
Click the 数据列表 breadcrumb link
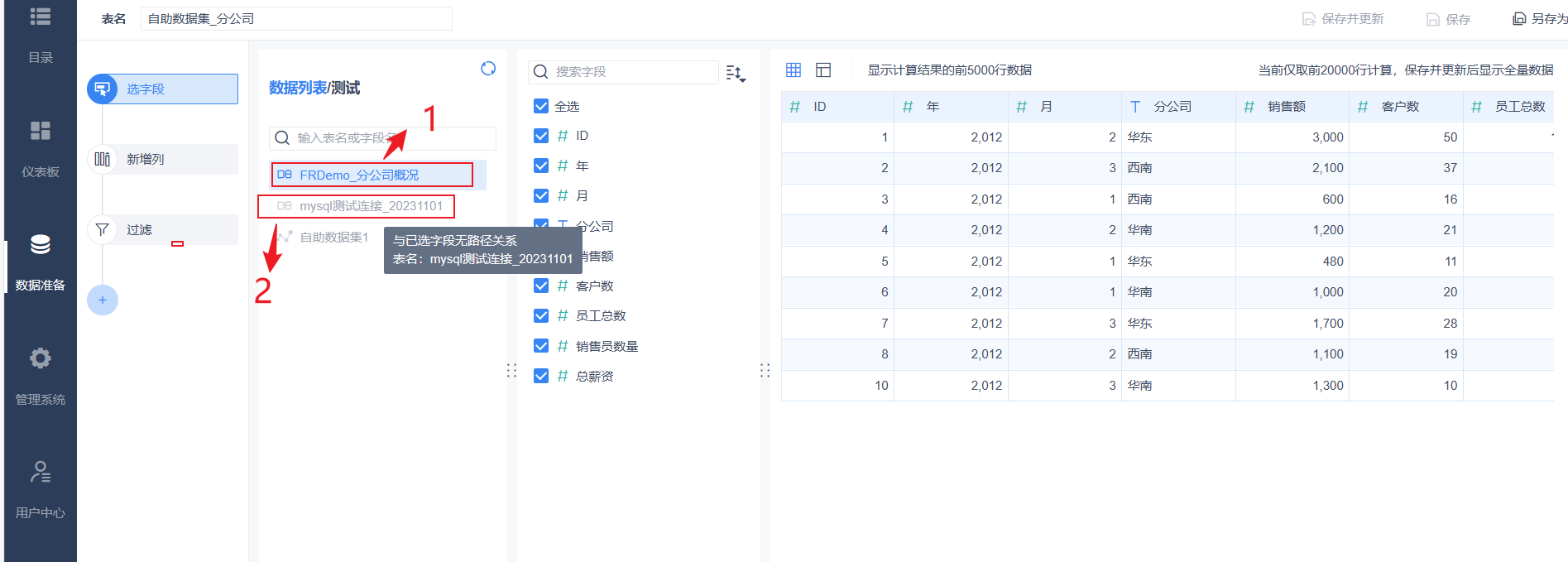[x=297, y=88]
